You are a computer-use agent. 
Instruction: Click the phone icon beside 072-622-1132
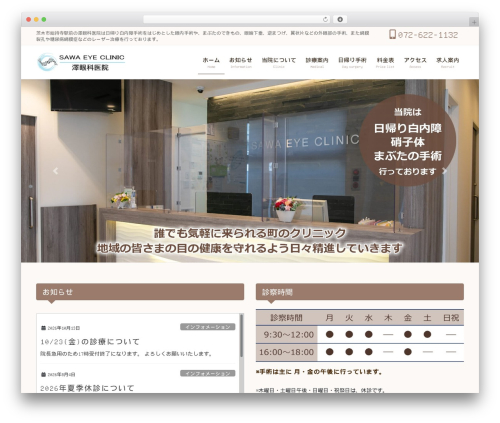[x=392, y=34]
